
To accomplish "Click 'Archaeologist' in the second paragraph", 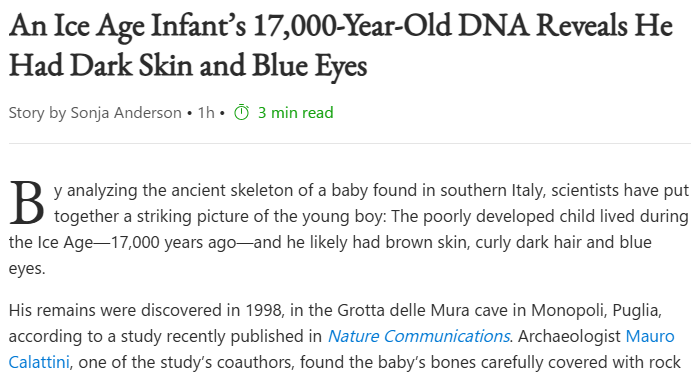I will point(569,337).
